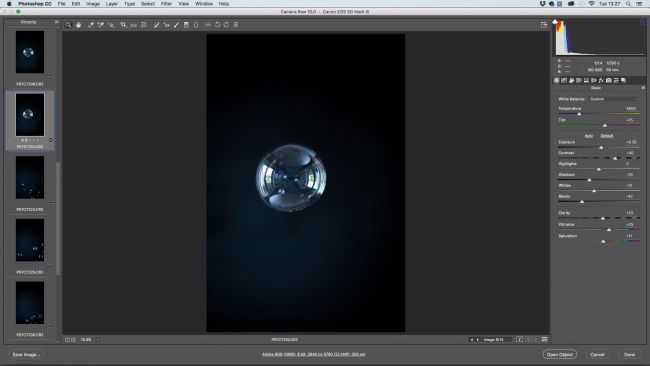Open the Tone Curve panel icon
This screenshot has height=366, width=650.
[x=564, y=80]
